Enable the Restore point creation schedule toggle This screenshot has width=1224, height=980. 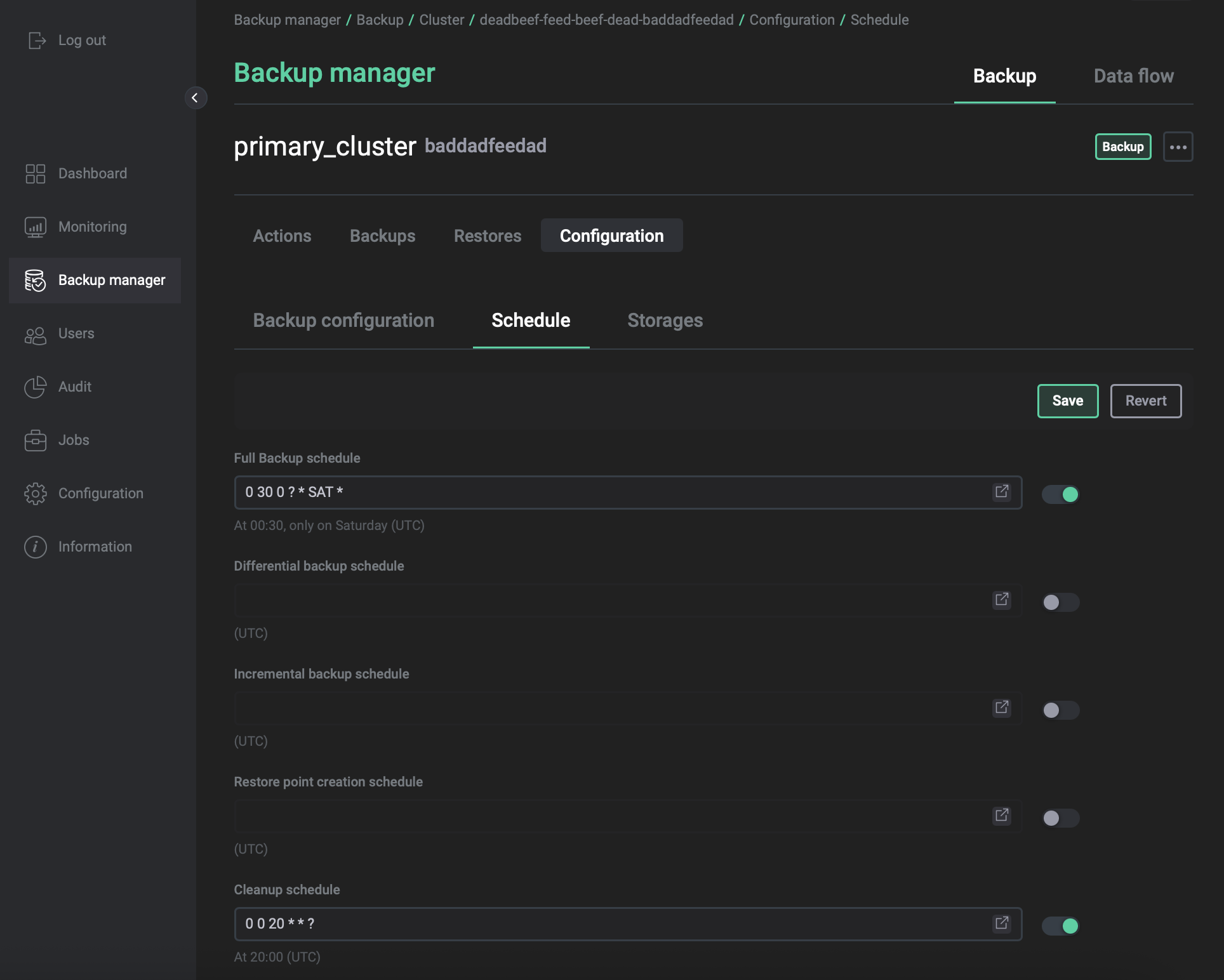click(1060, 818)
